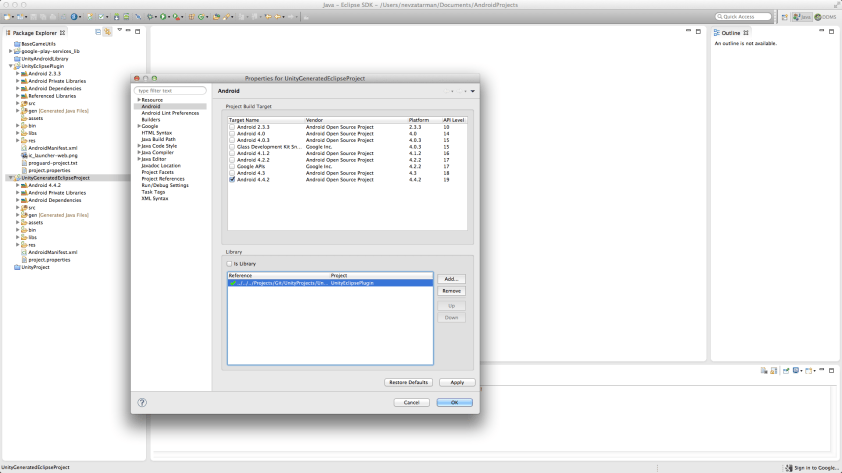Image resolution: width=842 pixels, height=473 pixels.
Task: Toggle Link with Editor in Package Explorer
Action: point(107,32)
